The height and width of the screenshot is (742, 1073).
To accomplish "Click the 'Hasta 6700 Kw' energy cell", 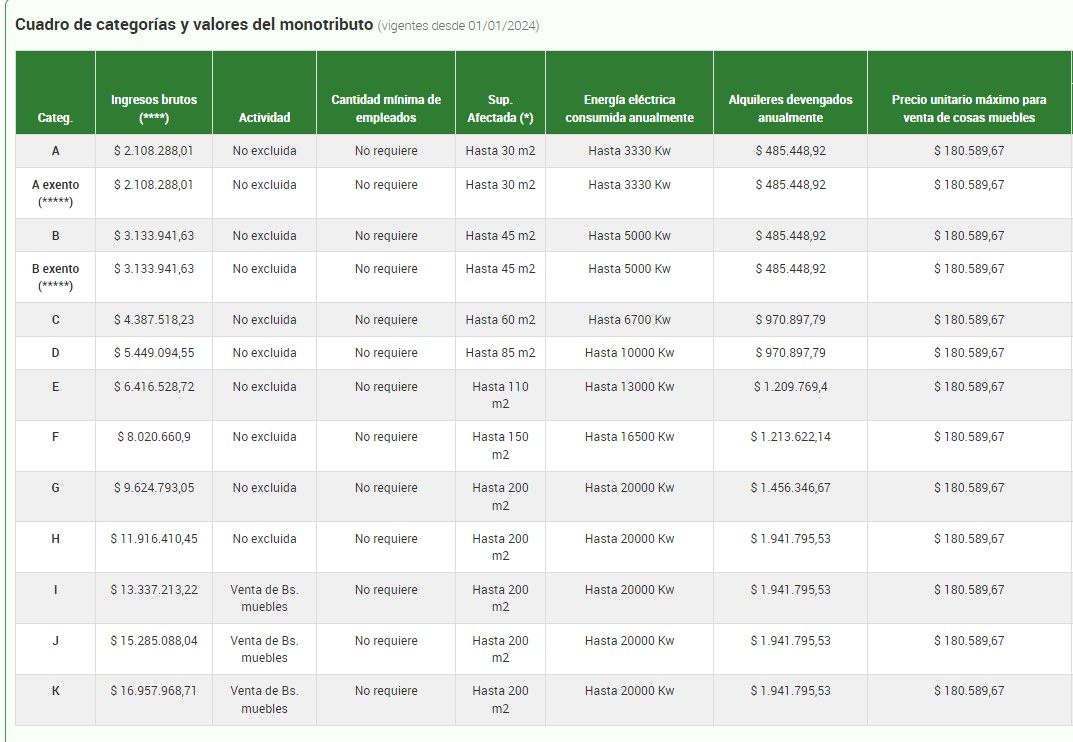I will coord(629,320).
